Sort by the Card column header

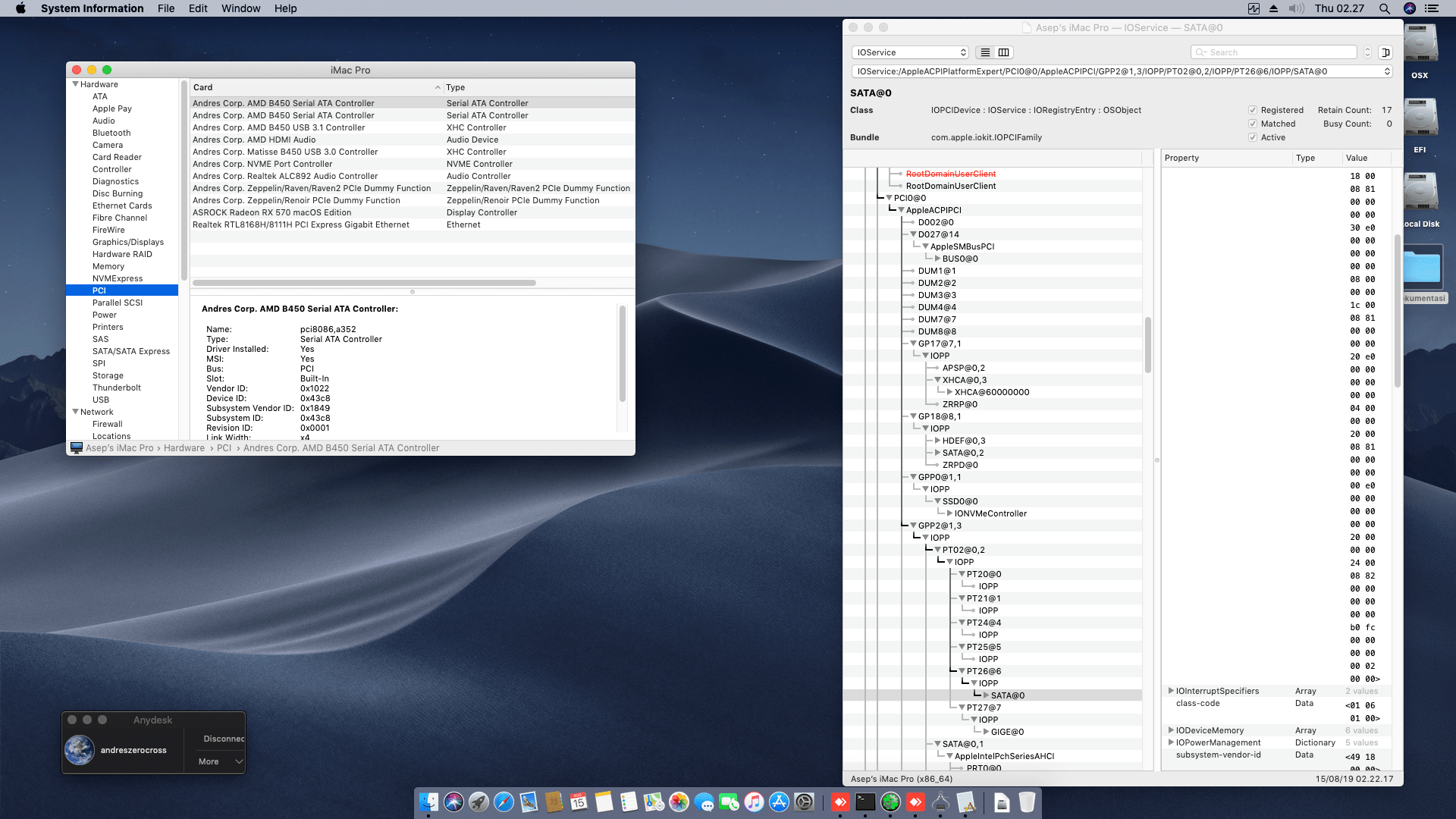[315, 87]
